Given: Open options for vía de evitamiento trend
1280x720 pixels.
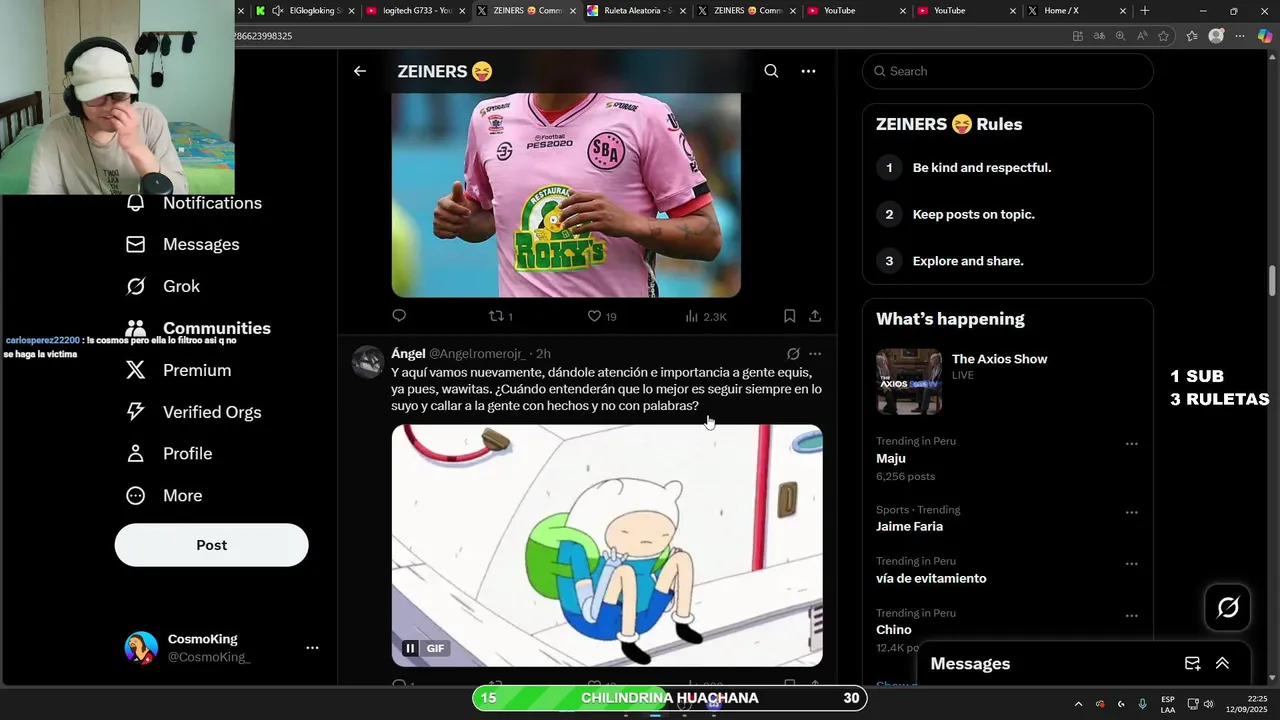Looking at the screenshot, I should pyautogui.click(x=1132, y=564).
